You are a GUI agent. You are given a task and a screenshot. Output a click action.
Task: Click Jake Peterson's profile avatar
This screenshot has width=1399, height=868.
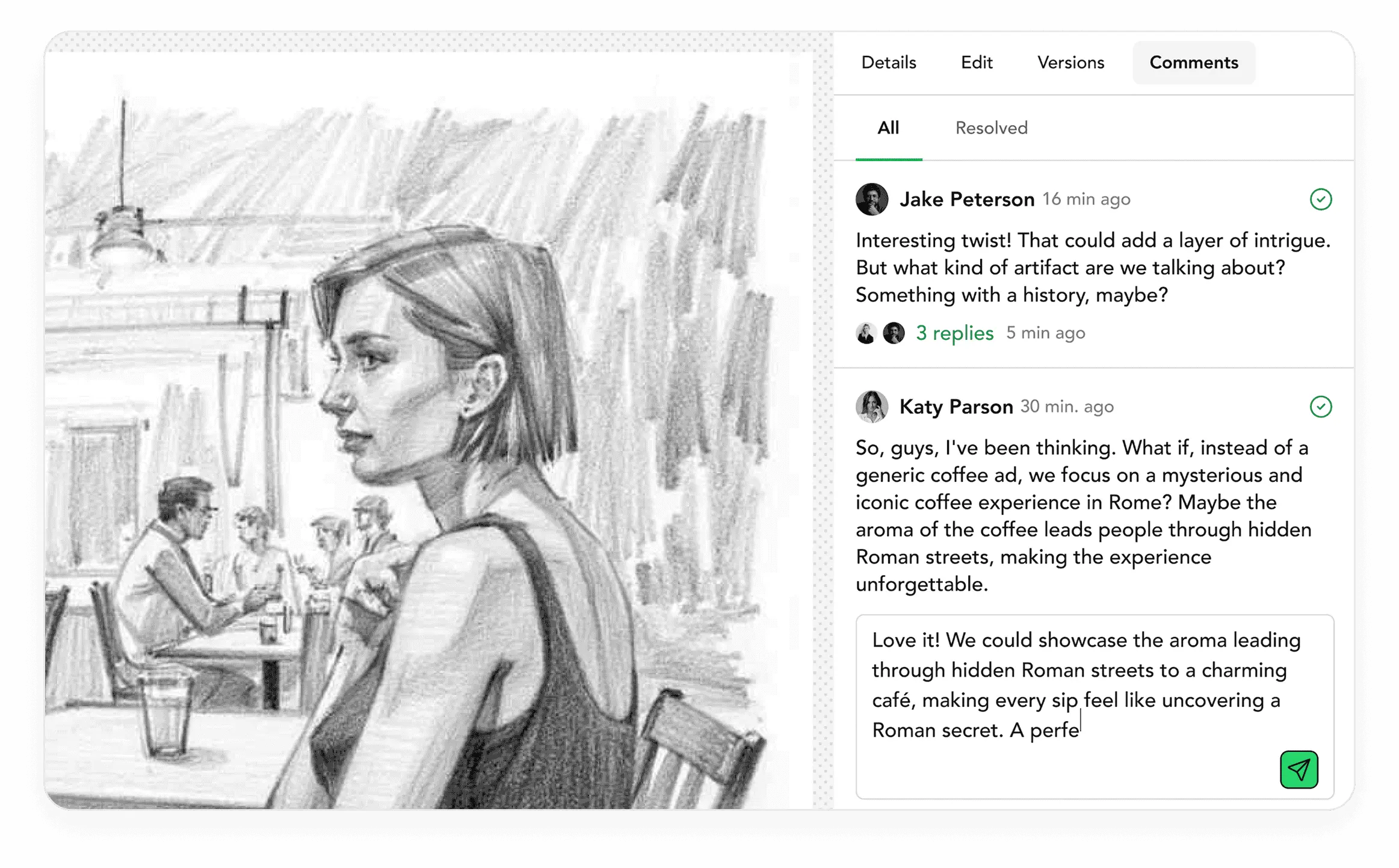(871, 199)
